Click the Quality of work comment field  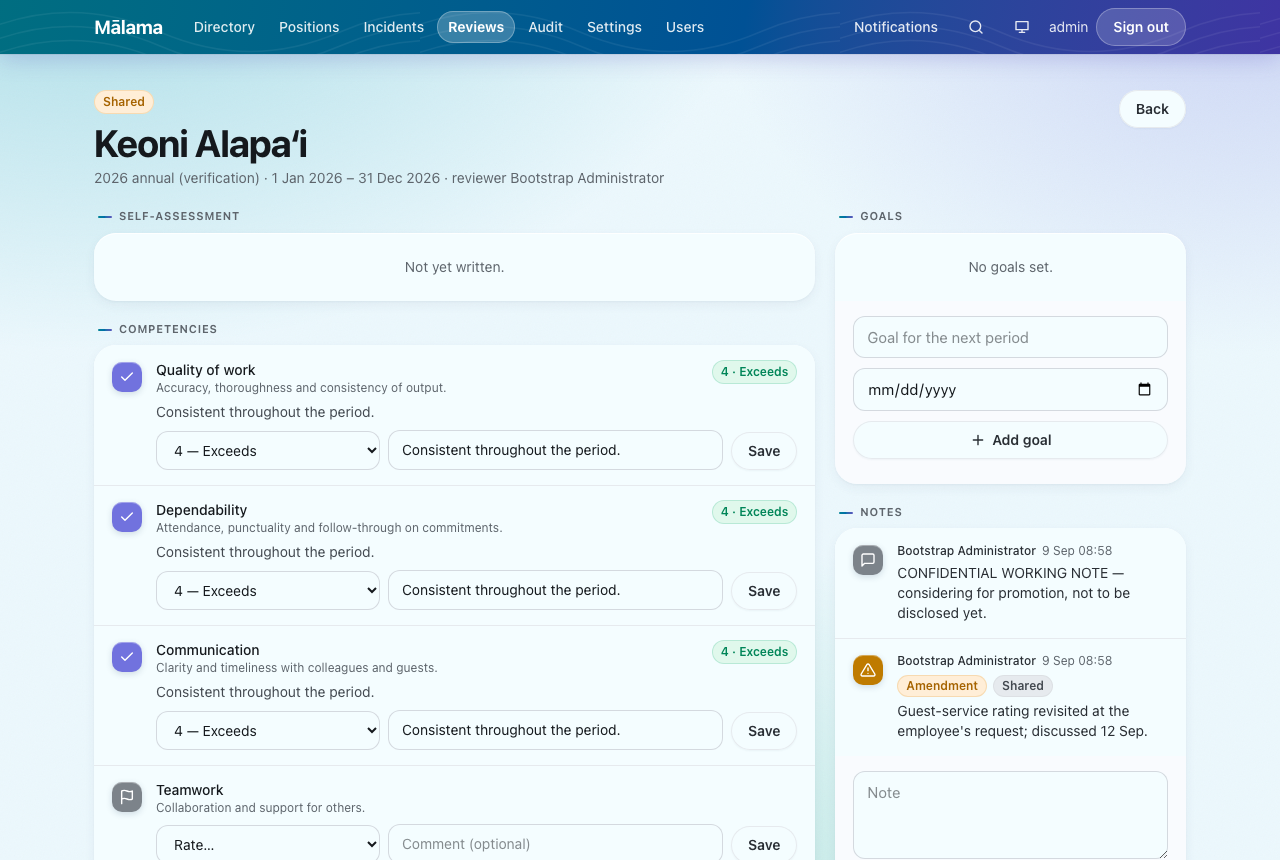tap(555, 450)
